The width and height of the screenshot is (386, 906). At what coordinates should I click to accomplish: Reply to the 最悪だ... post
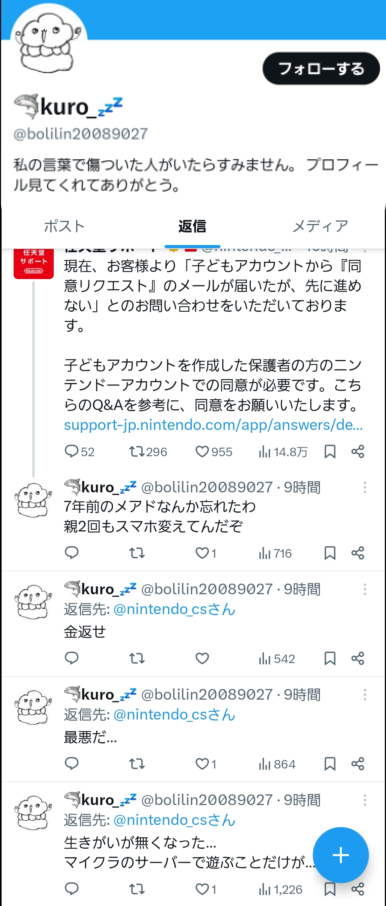coord(72,764)
